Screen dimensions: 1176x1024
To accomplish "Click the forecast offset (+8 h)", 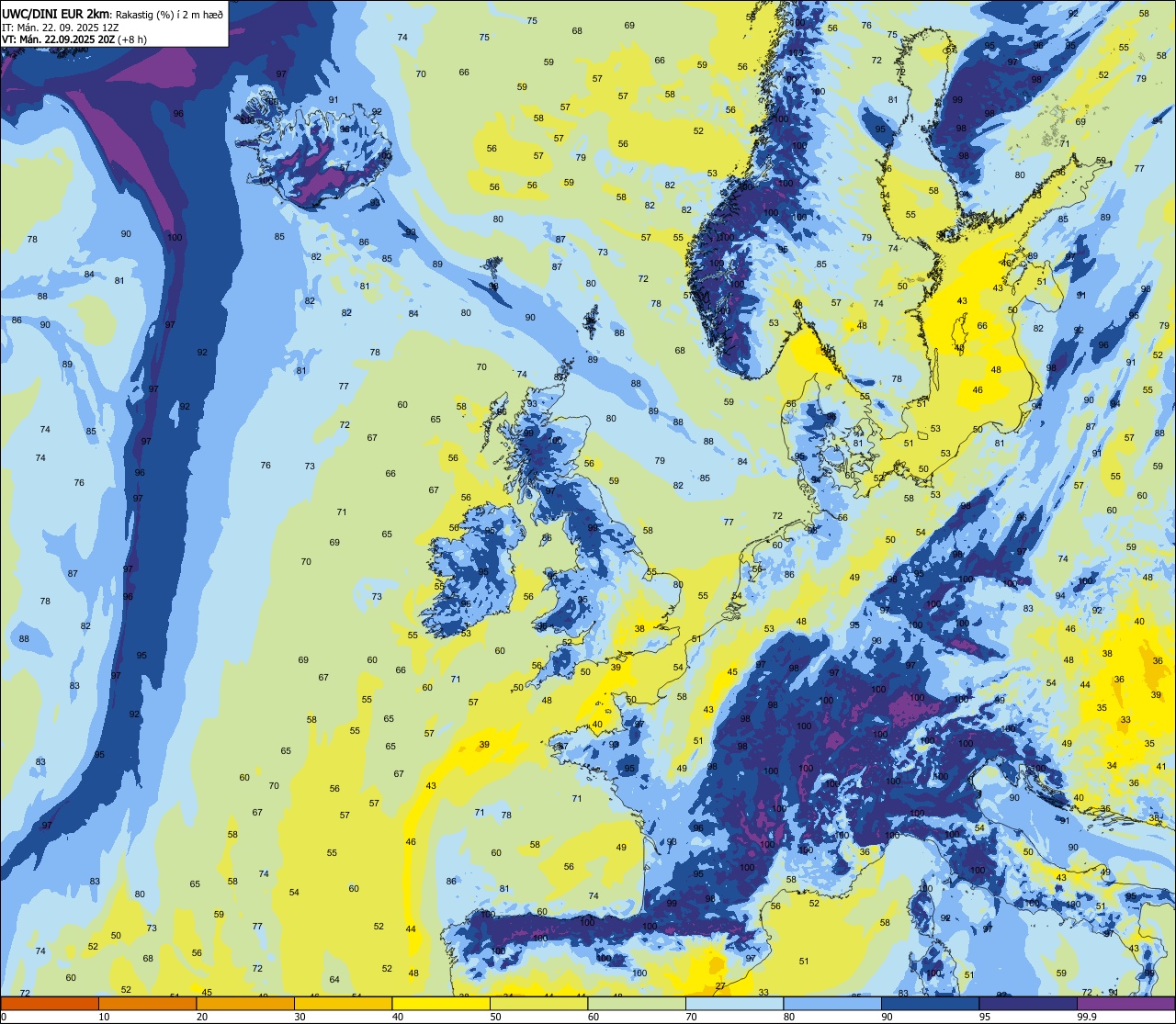I will point(132,39).
